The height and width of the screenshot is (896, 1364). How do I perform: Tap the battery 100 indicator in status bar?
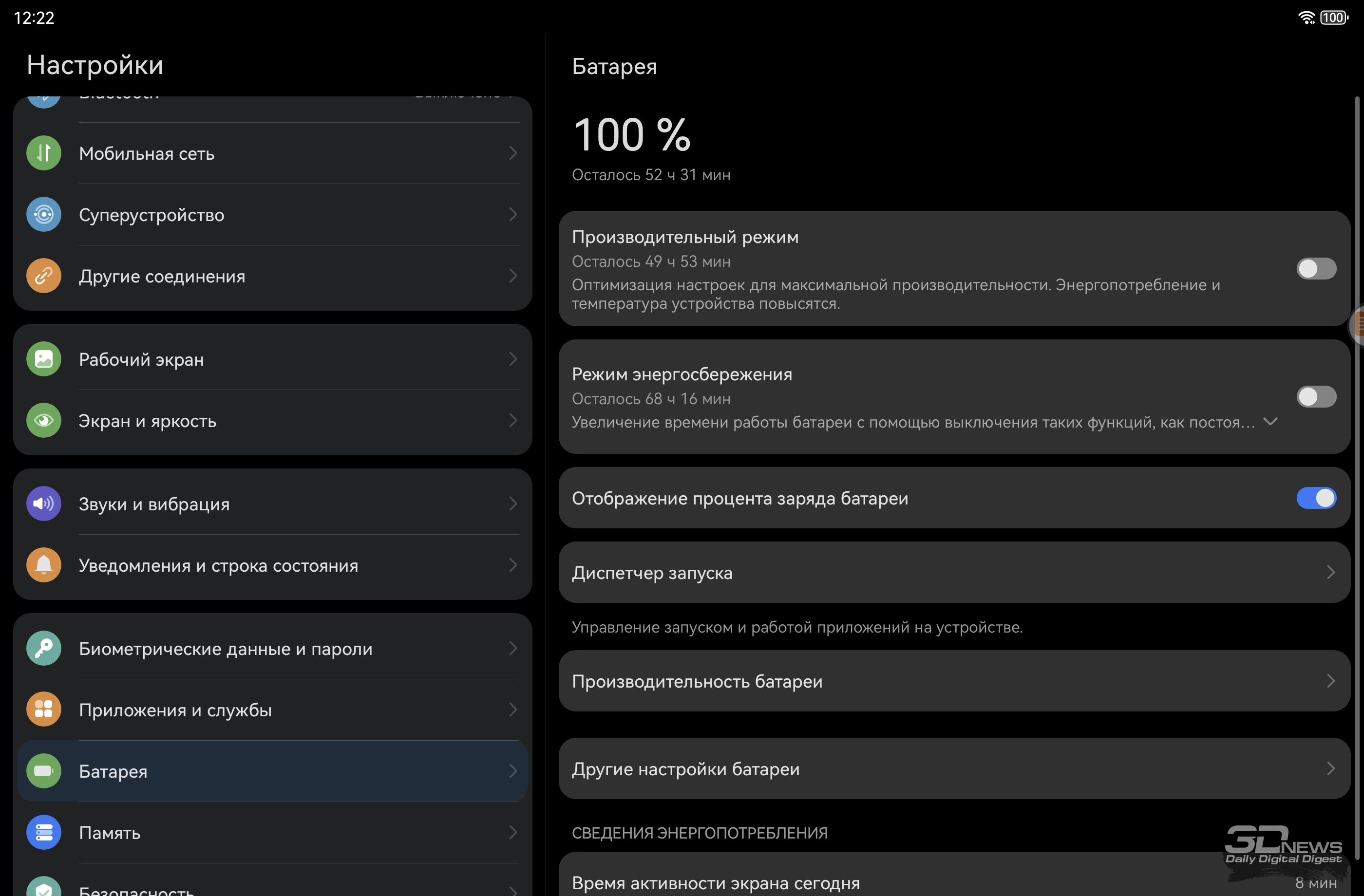[1334, 18]
